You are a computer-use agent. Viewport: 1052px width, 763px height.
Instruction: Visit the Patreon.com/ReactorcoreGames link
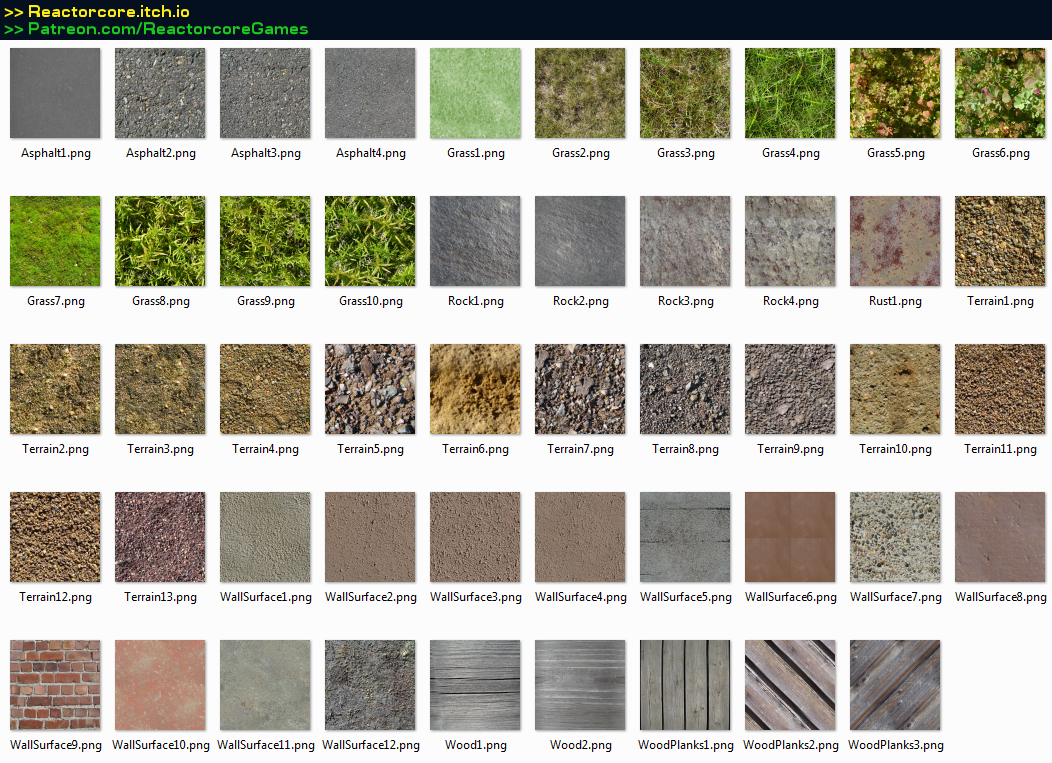(x=168, y=29)
